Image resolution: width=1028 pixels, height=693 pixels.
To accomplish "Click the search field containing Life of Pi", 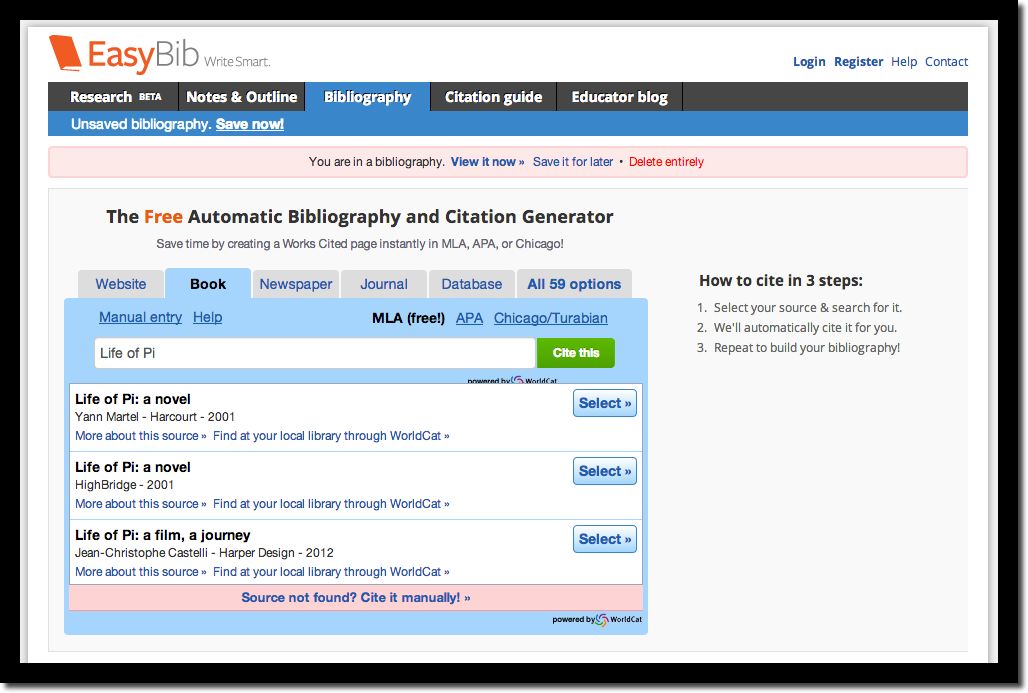I will (x=315, y=353).
